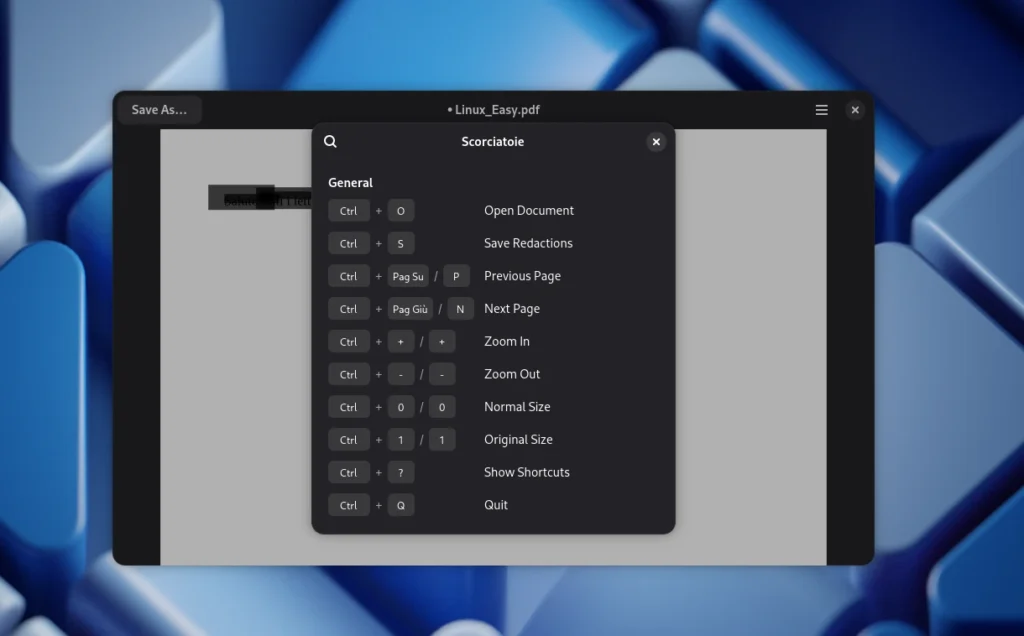Click the Q key for Quit
This screenshot has width=1024, height=636.
pos(401,506)
